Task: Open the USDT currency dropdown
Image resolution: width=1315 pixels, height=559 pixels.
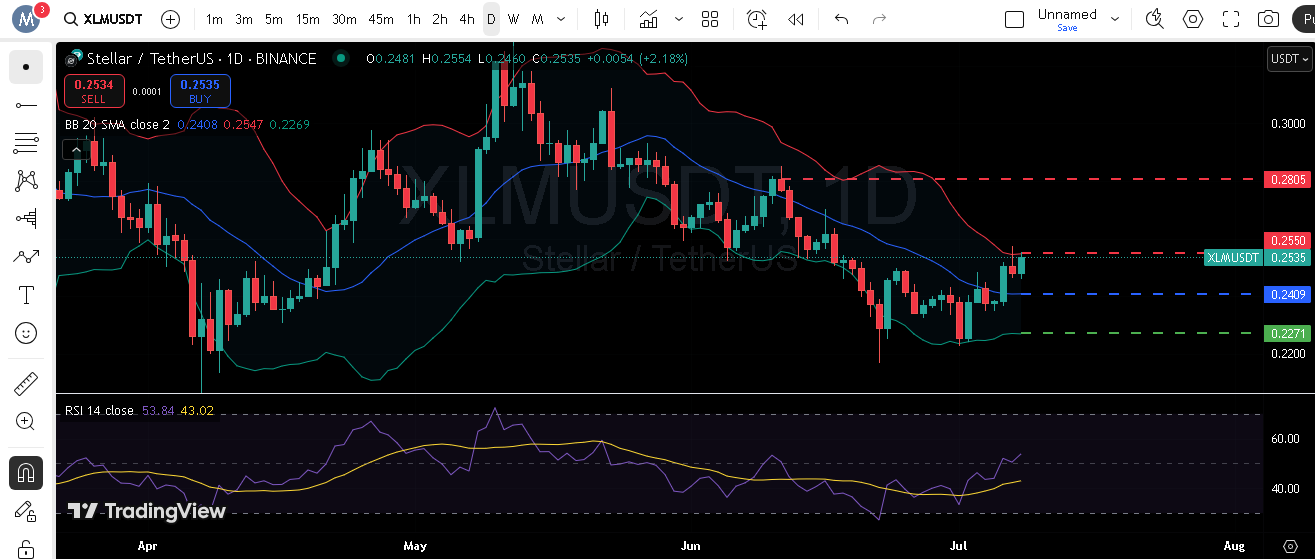Action: click(1288, 59)
